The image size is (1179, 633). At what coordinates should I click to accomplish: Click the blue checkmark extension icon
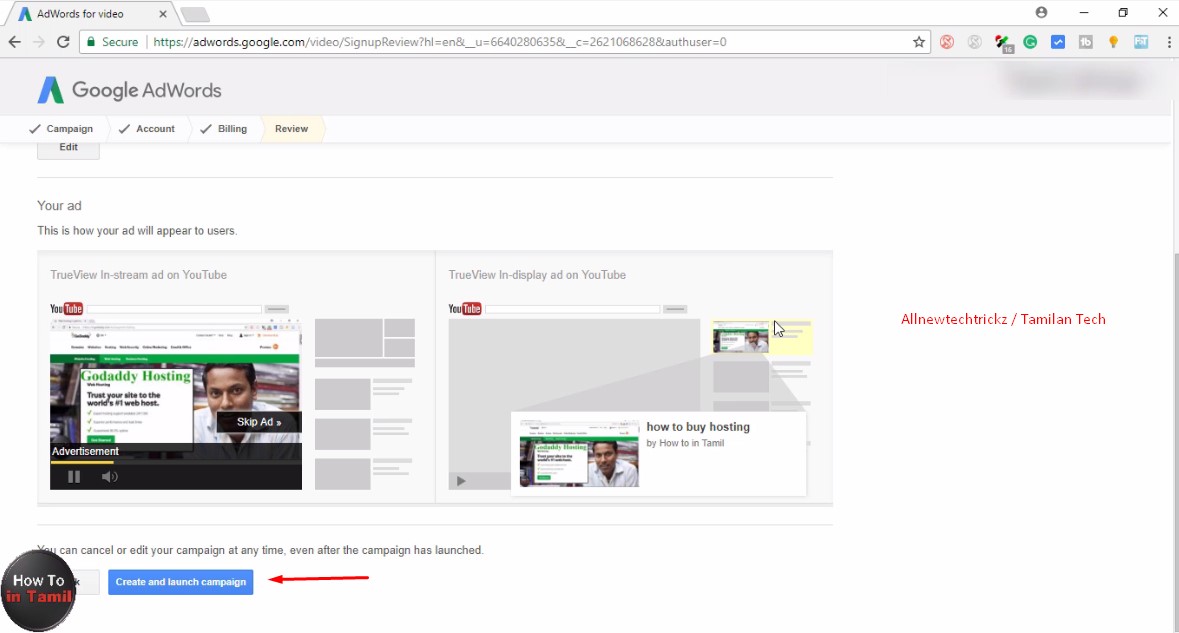pos(1058,42)
